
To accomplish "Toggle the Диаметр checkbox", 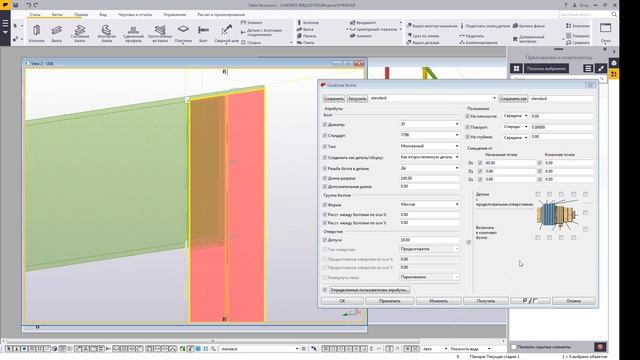I will click(325, 124).
